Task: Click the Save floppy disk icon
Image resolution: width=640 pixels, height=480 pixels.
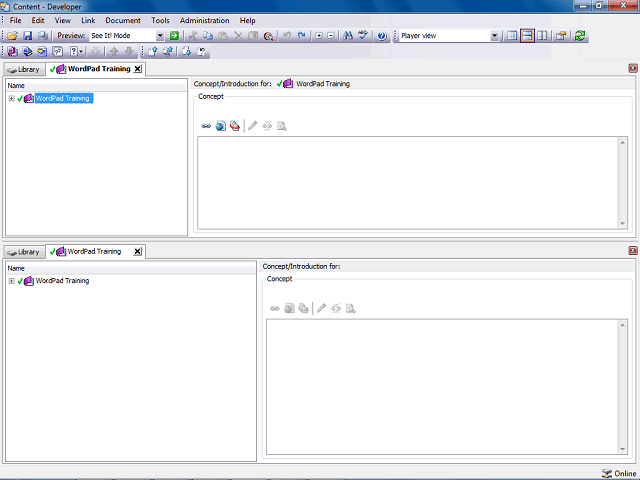Action: point(27,36)
